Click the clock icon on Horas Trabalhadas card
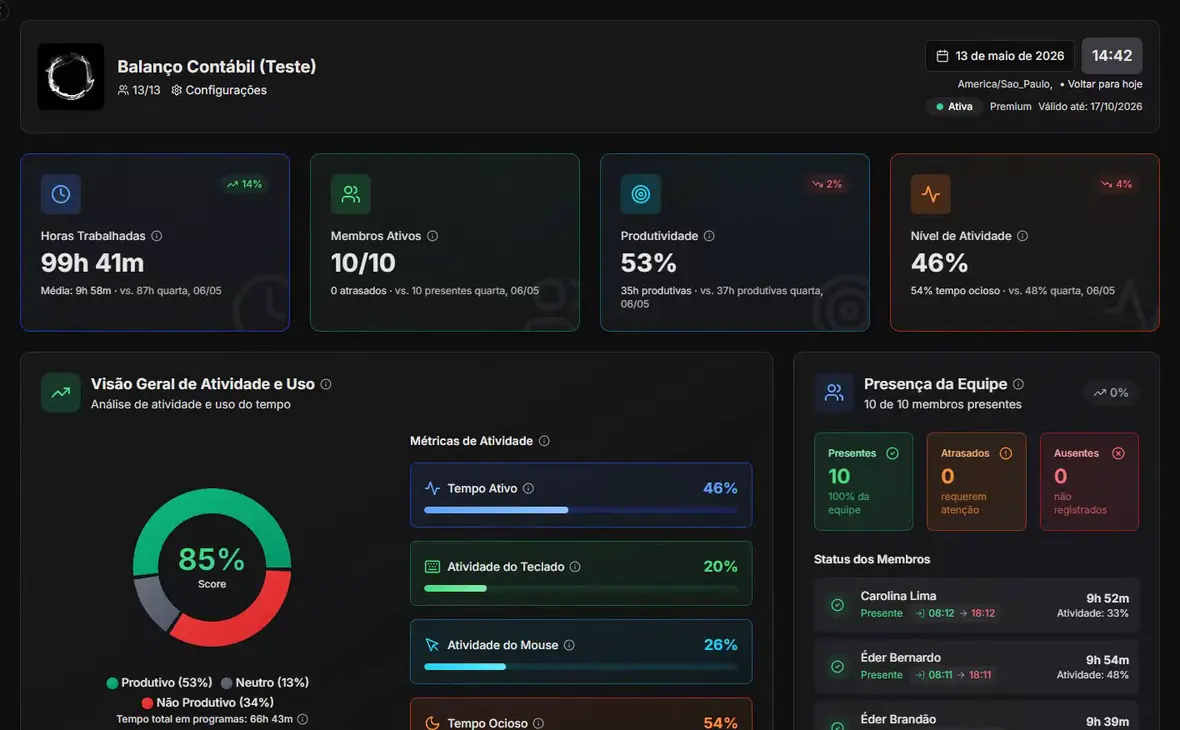1180x730 pixels. [61, 194]
